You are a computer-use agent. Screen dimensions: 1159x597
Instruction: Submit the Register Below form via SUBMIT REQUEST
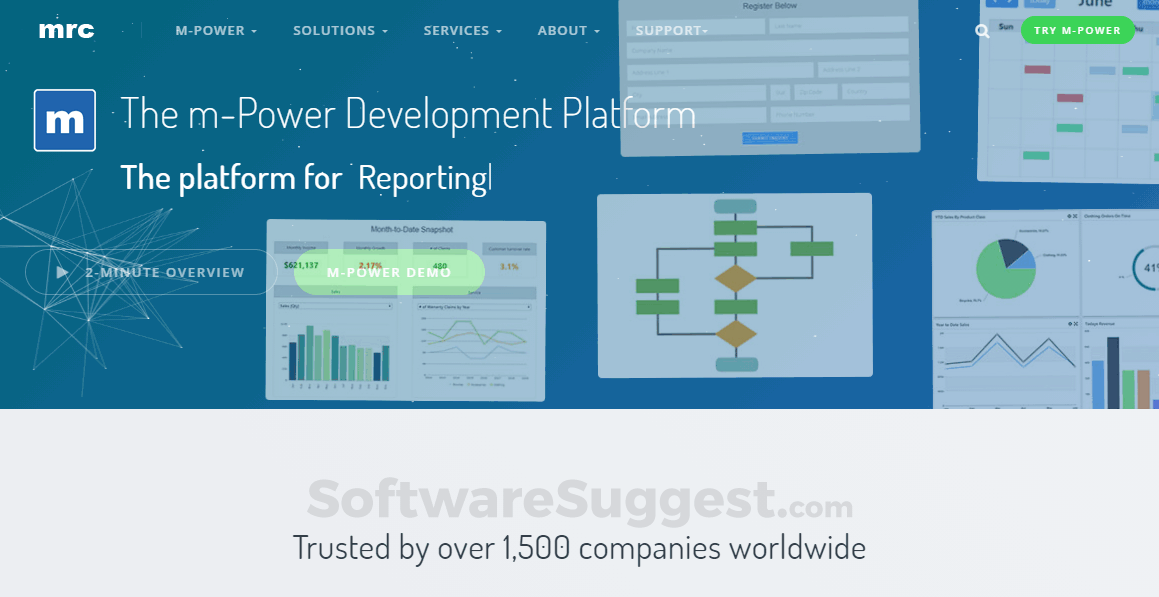(770, 137)
